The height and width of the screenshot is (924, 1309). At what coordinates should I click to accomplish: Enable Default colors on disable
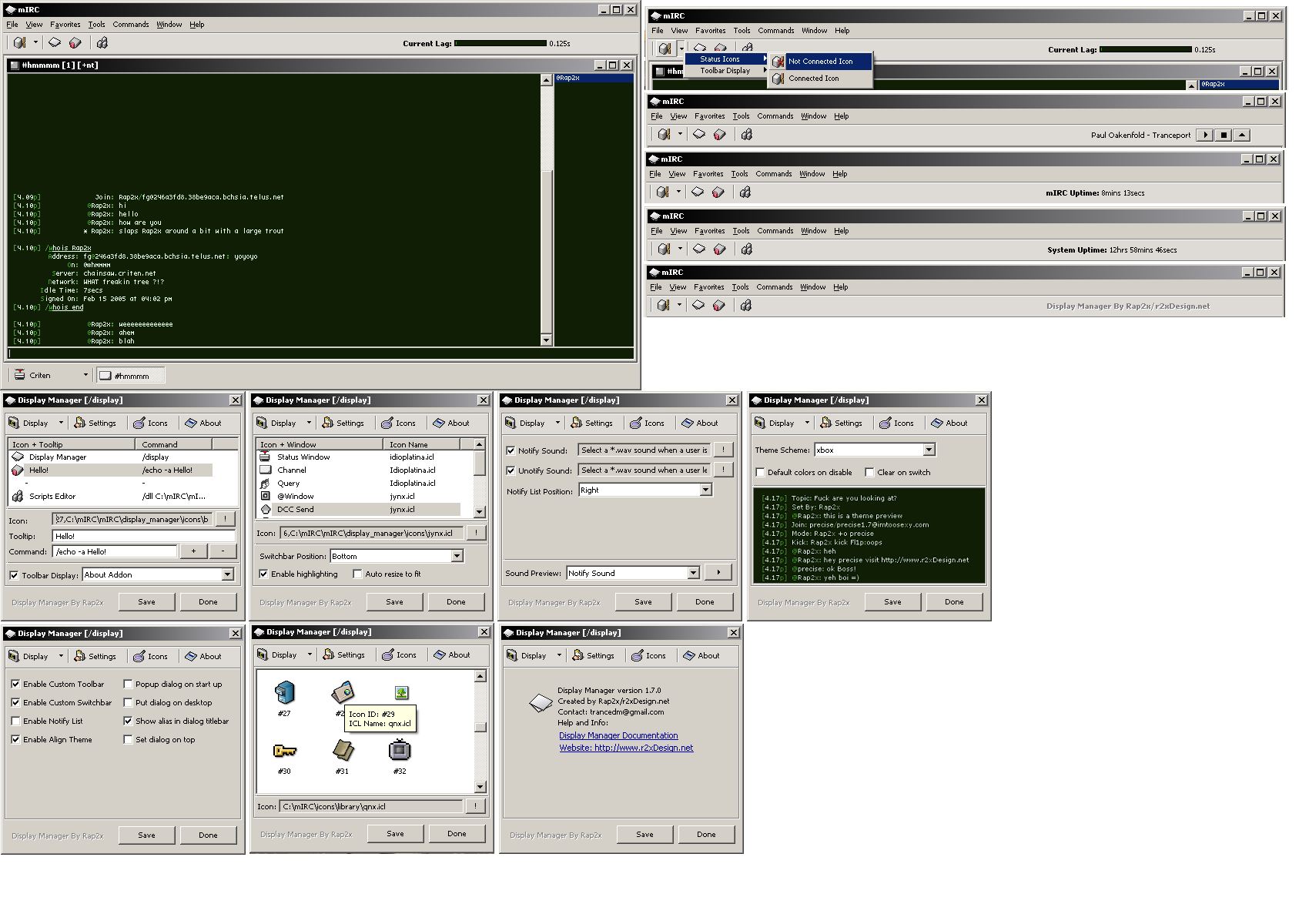760,472
